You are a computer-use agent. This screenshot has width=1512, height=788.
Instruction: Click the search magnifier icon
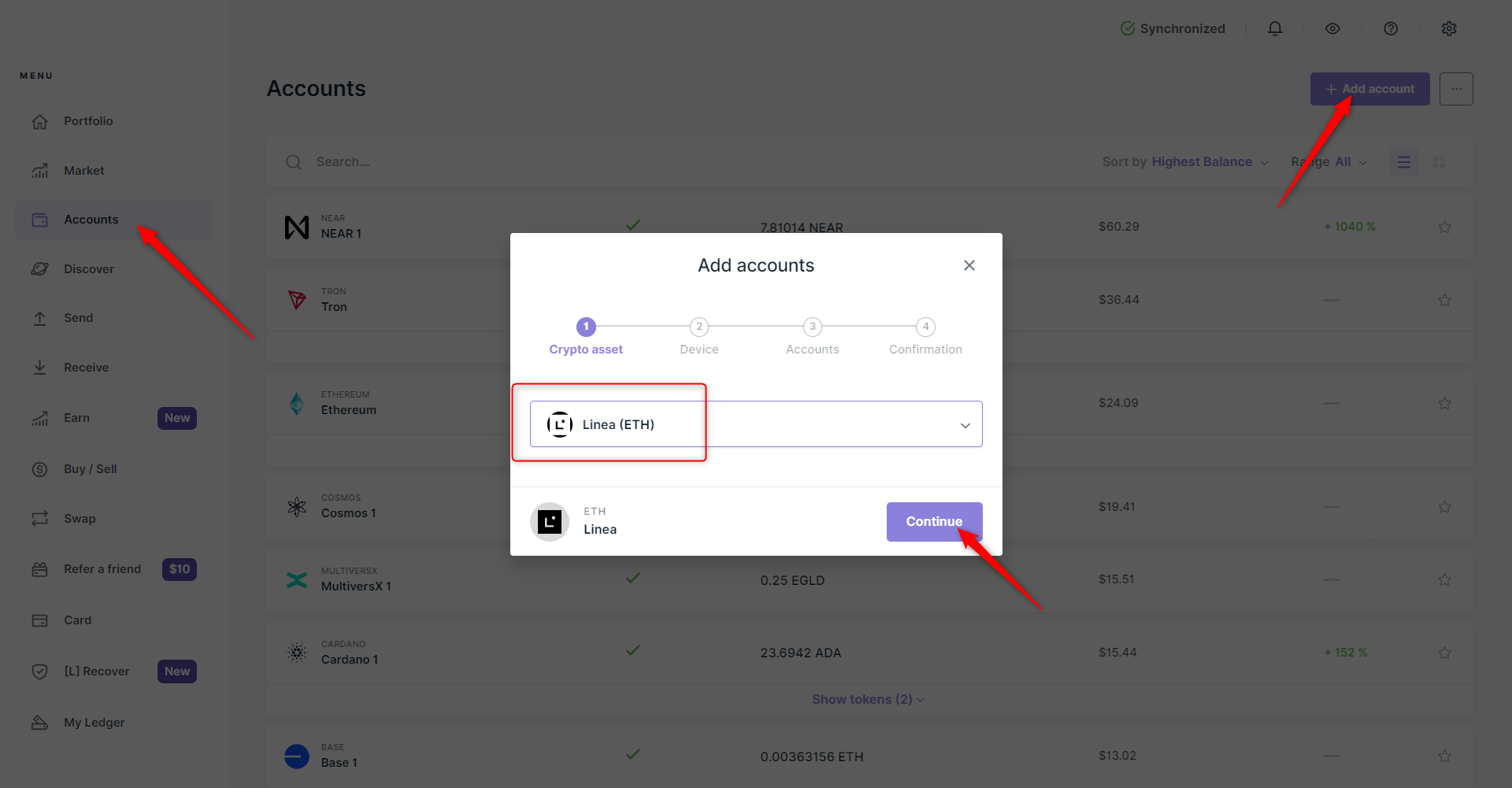point(294,161)
